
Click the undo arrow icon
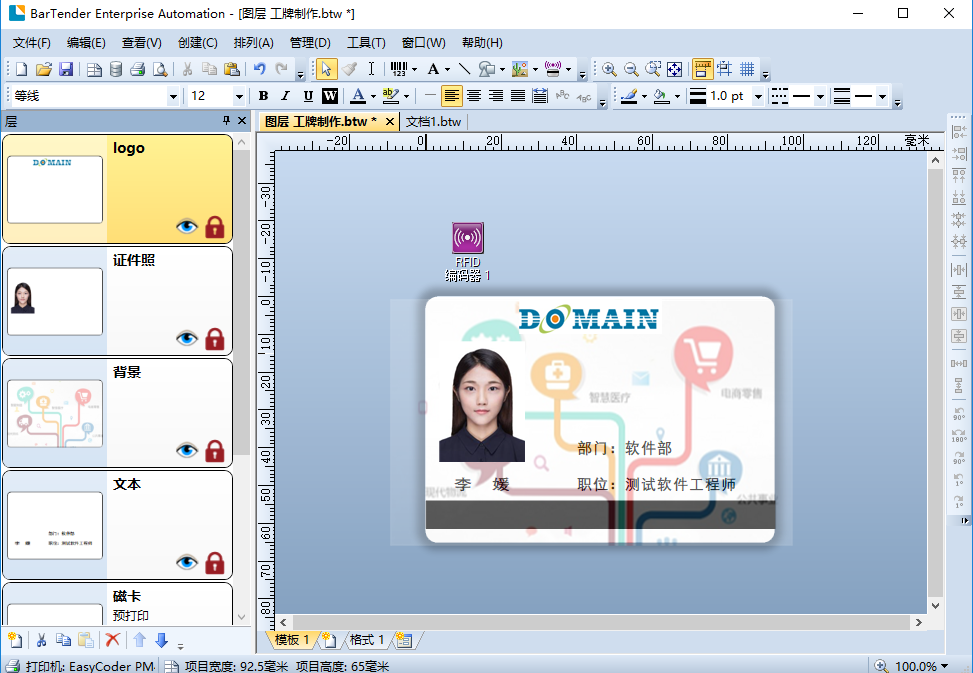(260, 69)
